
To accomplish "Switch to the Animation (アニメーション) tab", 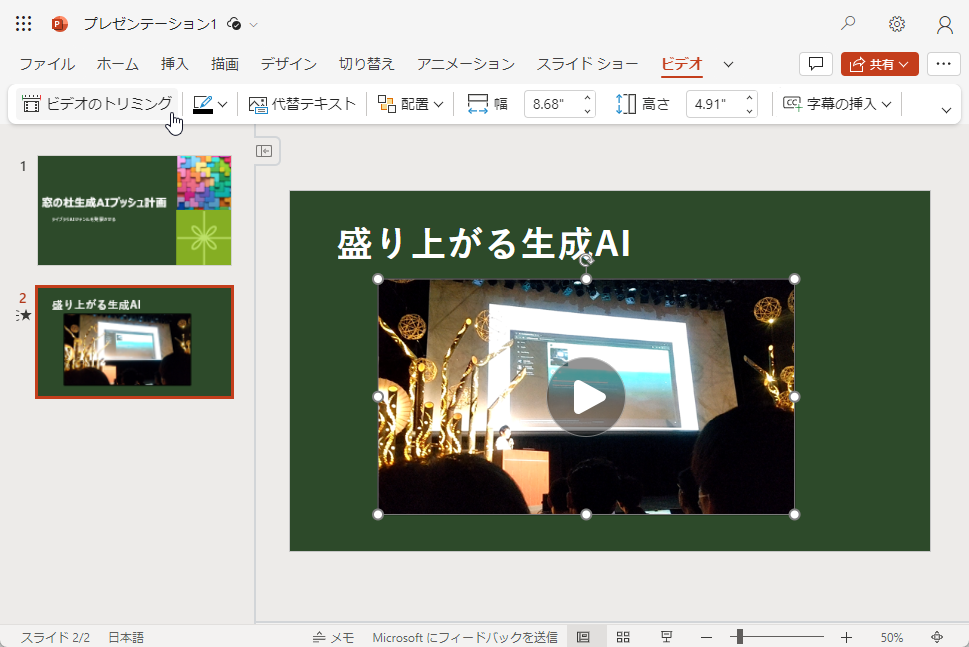I will (x=465, y=62).
